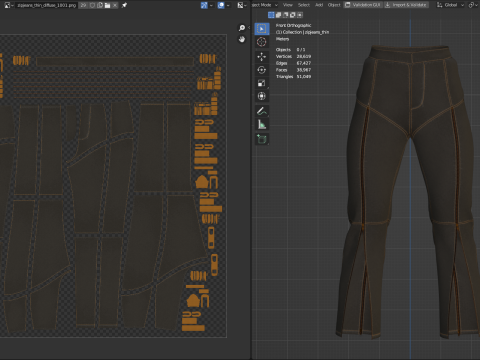Click the Validation GUI button

[x=364, y=5]
